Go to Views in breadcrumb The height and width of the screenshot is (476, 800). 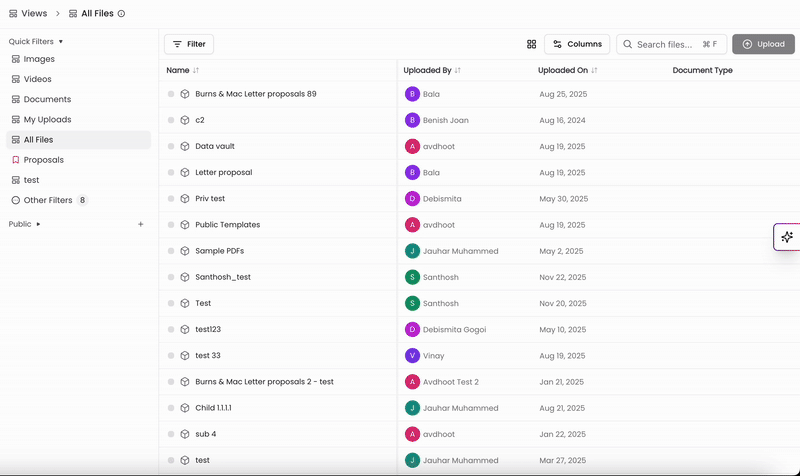click(34, 14)
